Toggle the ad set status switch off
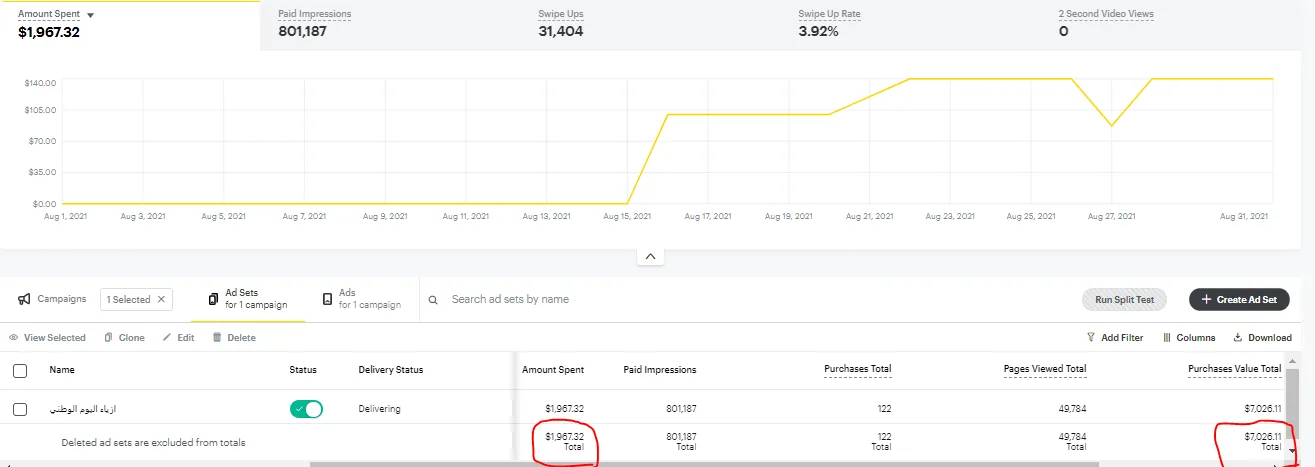This screenshot has width=1315, height=467. click(x=306, y=409)
